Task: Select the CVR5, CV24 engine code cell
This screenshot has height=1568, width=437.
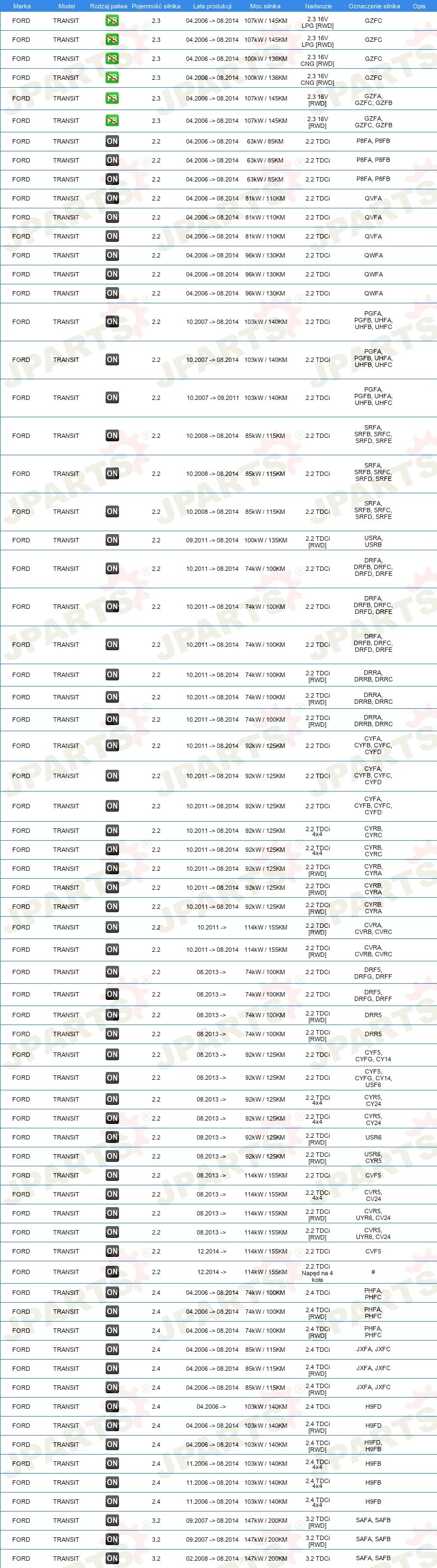Action: [x=373, y=1195]
